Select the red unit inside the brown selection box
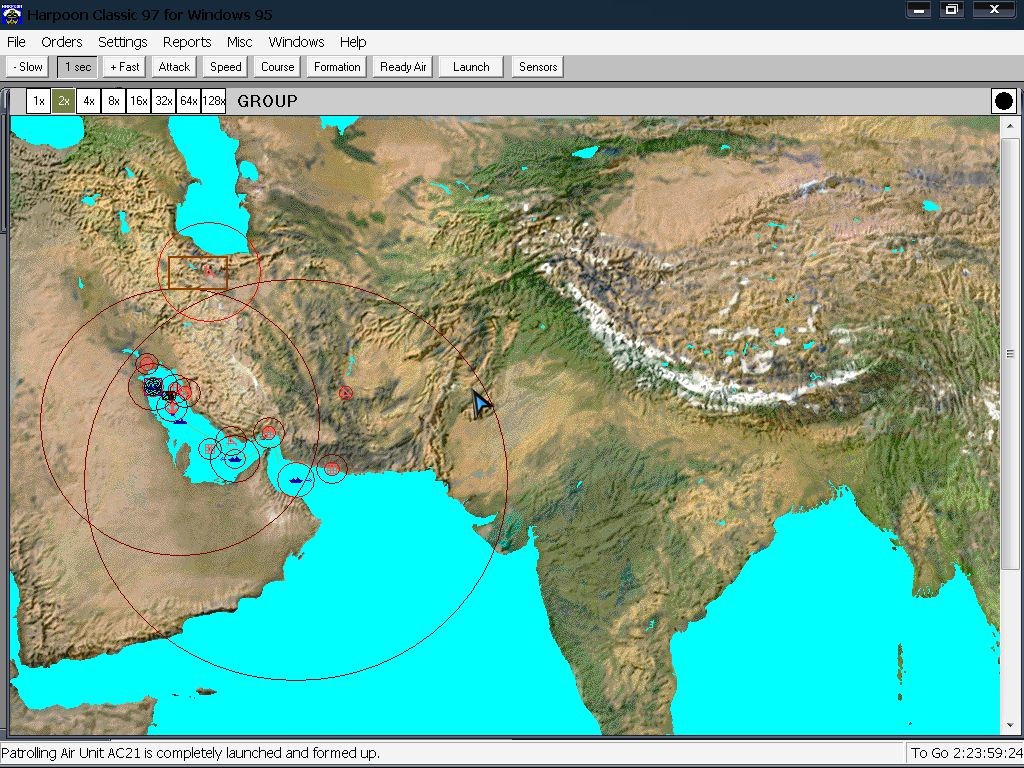This screenshot has height=768, width=1024. pyautogui.click(x=209, y=270)
